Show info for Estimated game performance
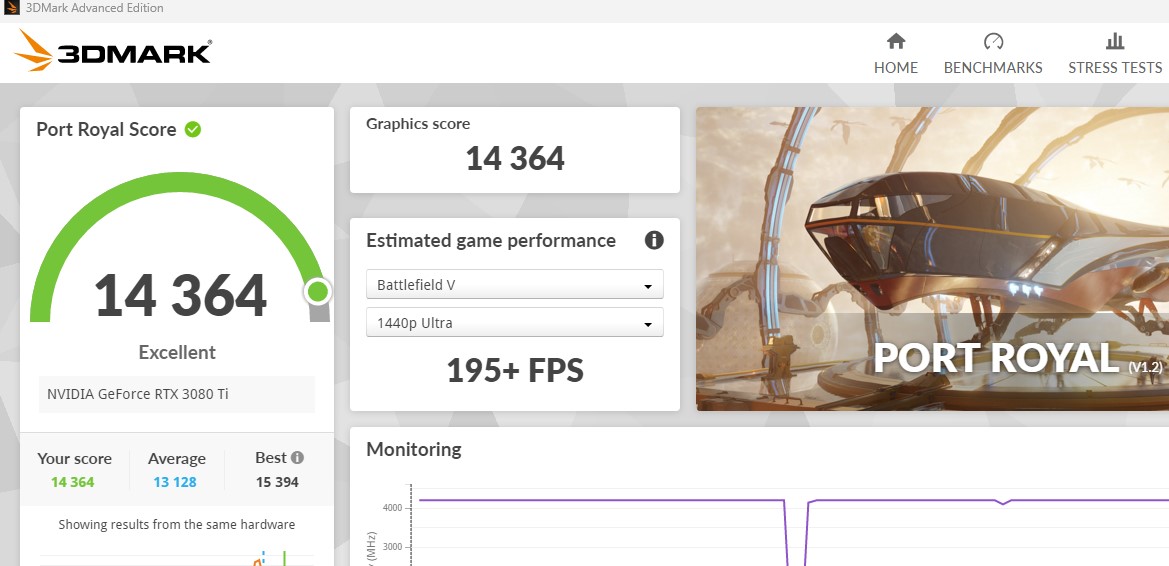This screenshot has width=1169, height=566. pyautogui.click(x=654, y=240)
